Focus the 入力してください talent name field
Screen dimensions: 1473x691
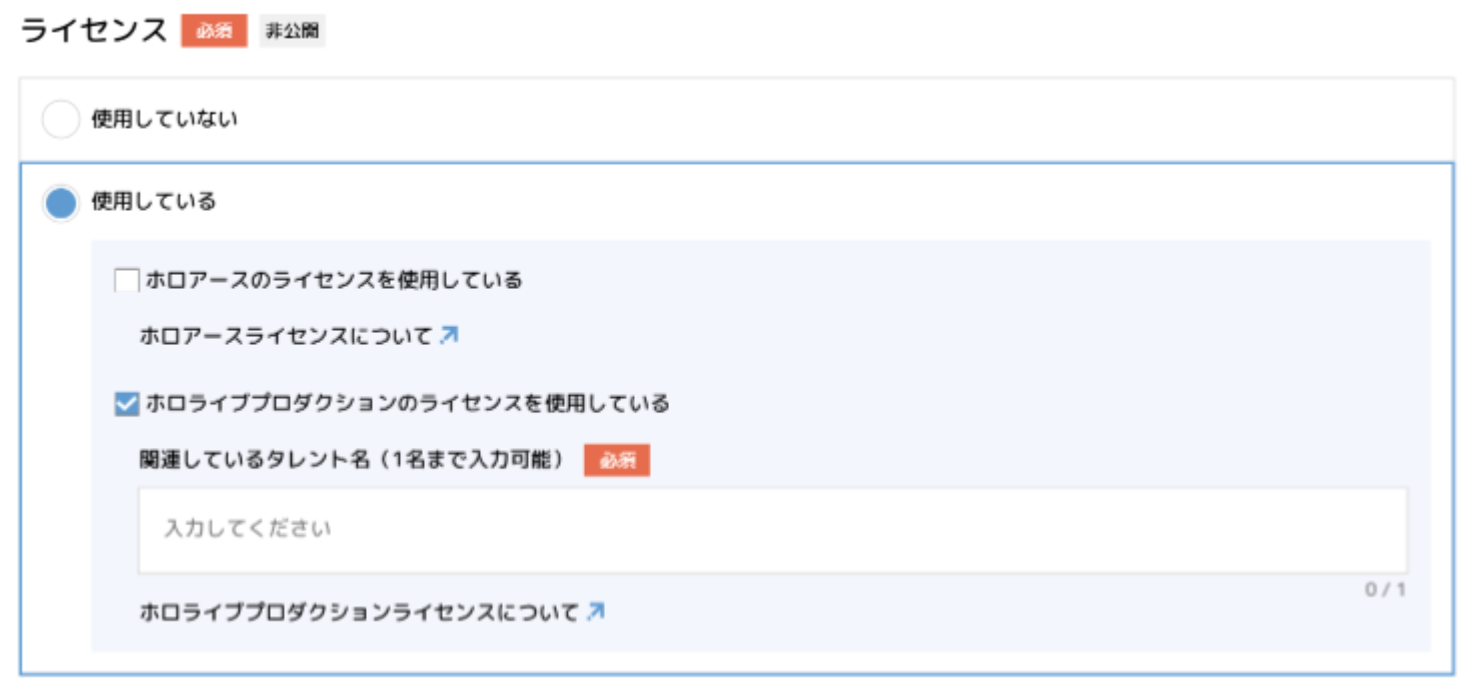[x=771, y=530]
